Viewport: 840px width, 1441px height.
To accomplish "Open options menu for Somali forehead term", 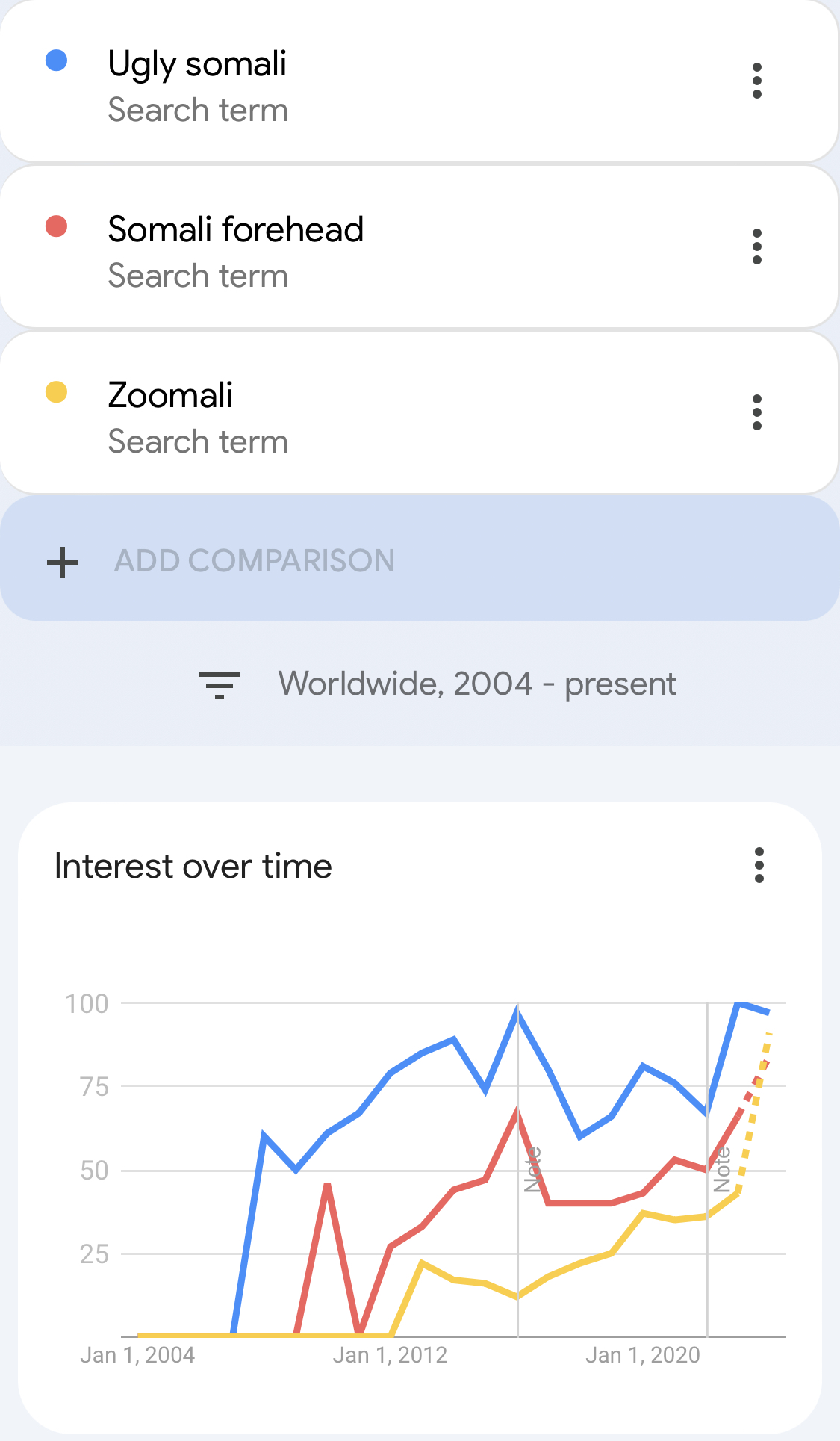I will point(756,247).
